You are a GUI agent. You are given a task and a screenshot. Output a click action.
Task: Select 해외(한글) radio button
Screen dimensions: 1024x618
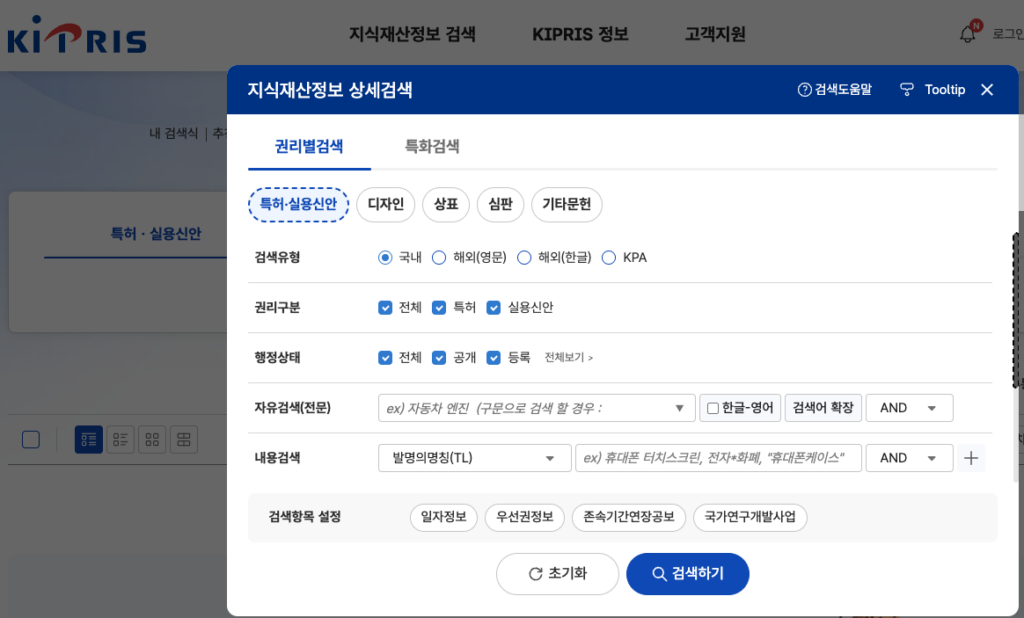pos(524,257)
